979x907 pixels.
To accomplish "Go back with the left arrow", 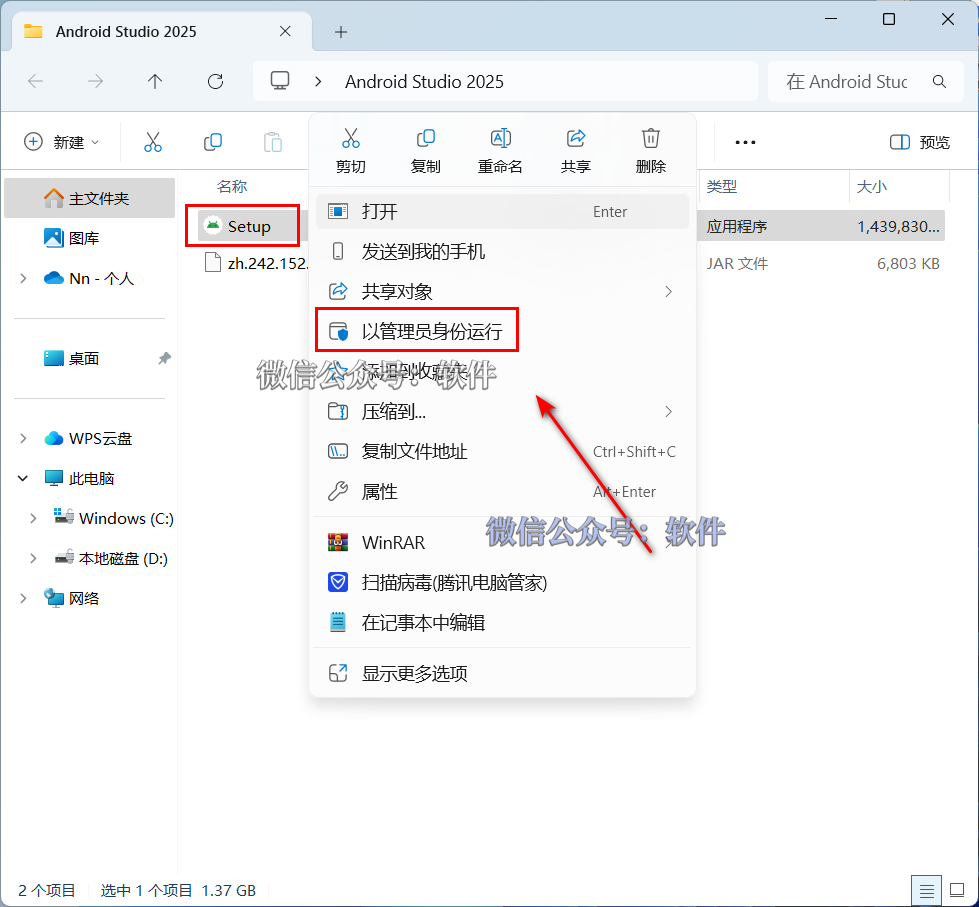I will coord(36,81).
